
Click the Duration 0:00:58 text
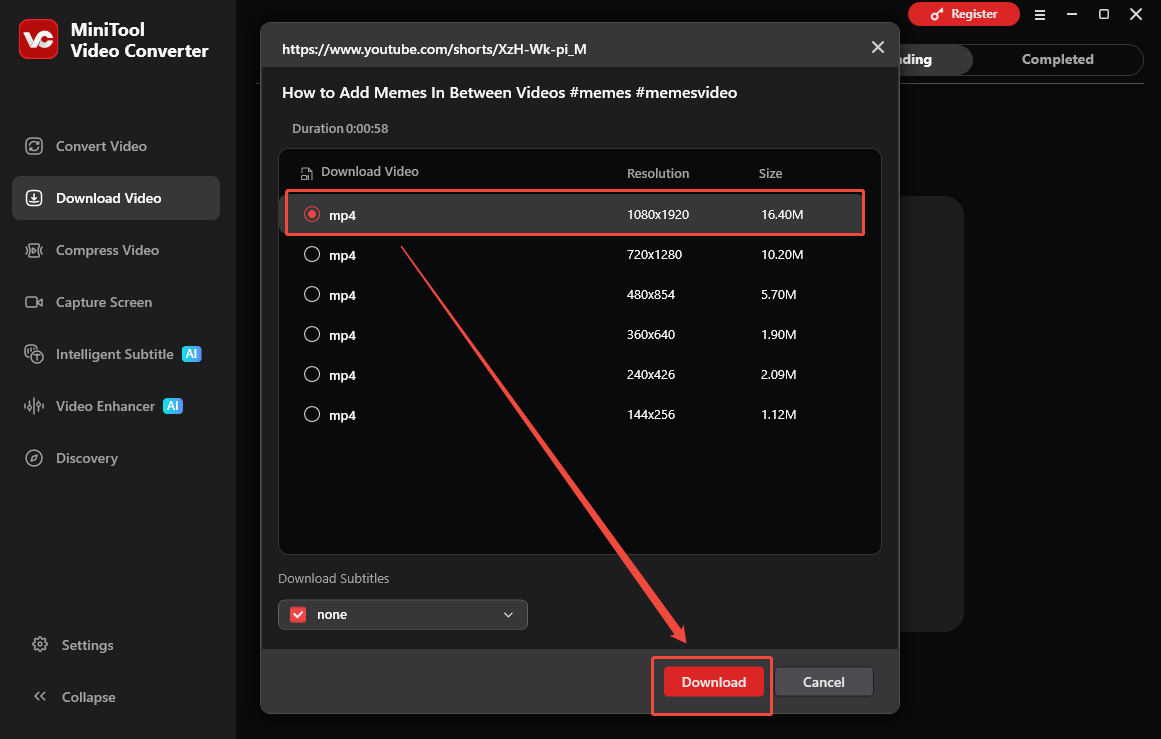tap(340, 128)
